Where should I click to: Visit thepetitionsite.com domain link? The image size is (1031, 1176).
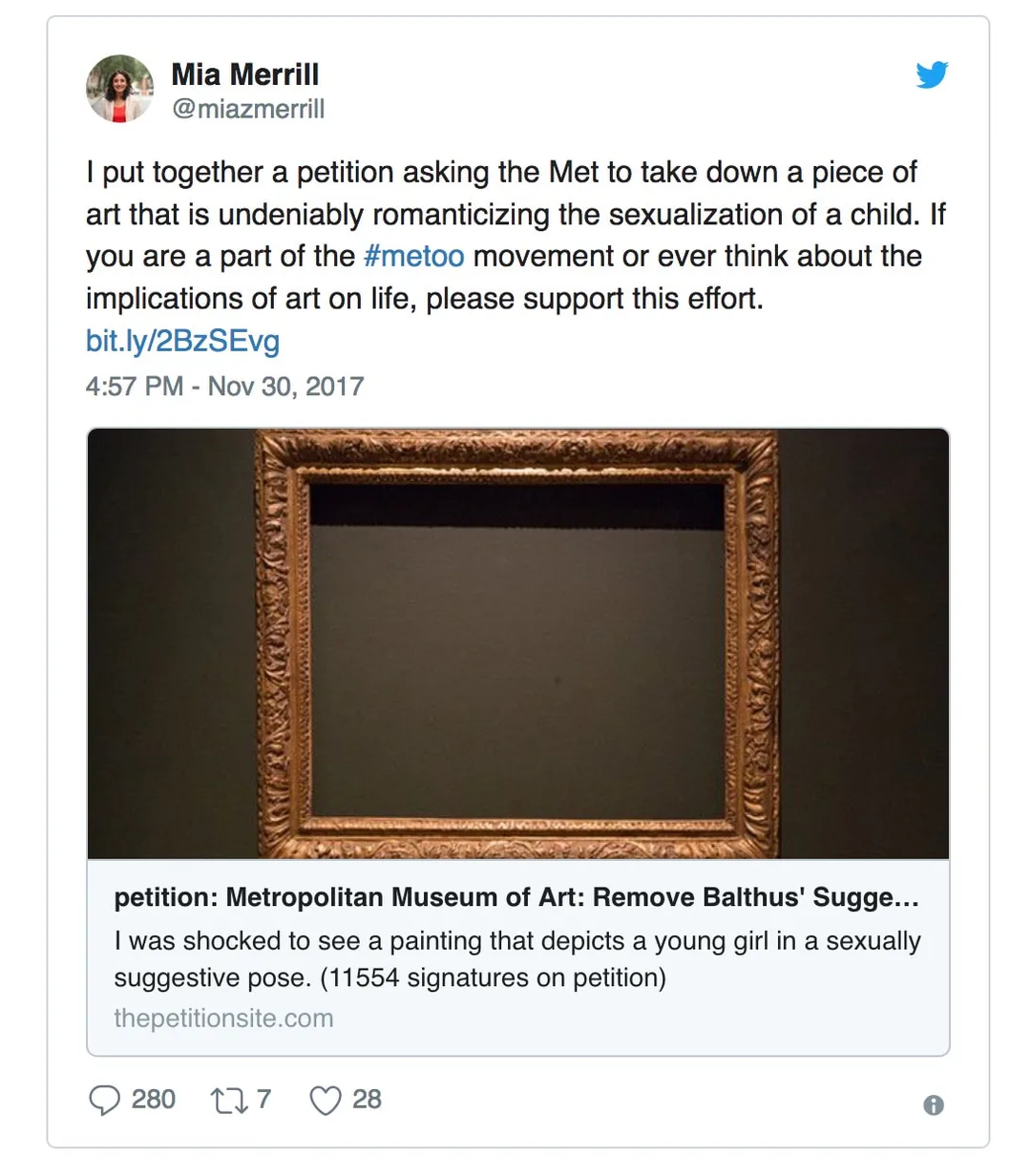pyautogui.click(x=224, y=1018)
